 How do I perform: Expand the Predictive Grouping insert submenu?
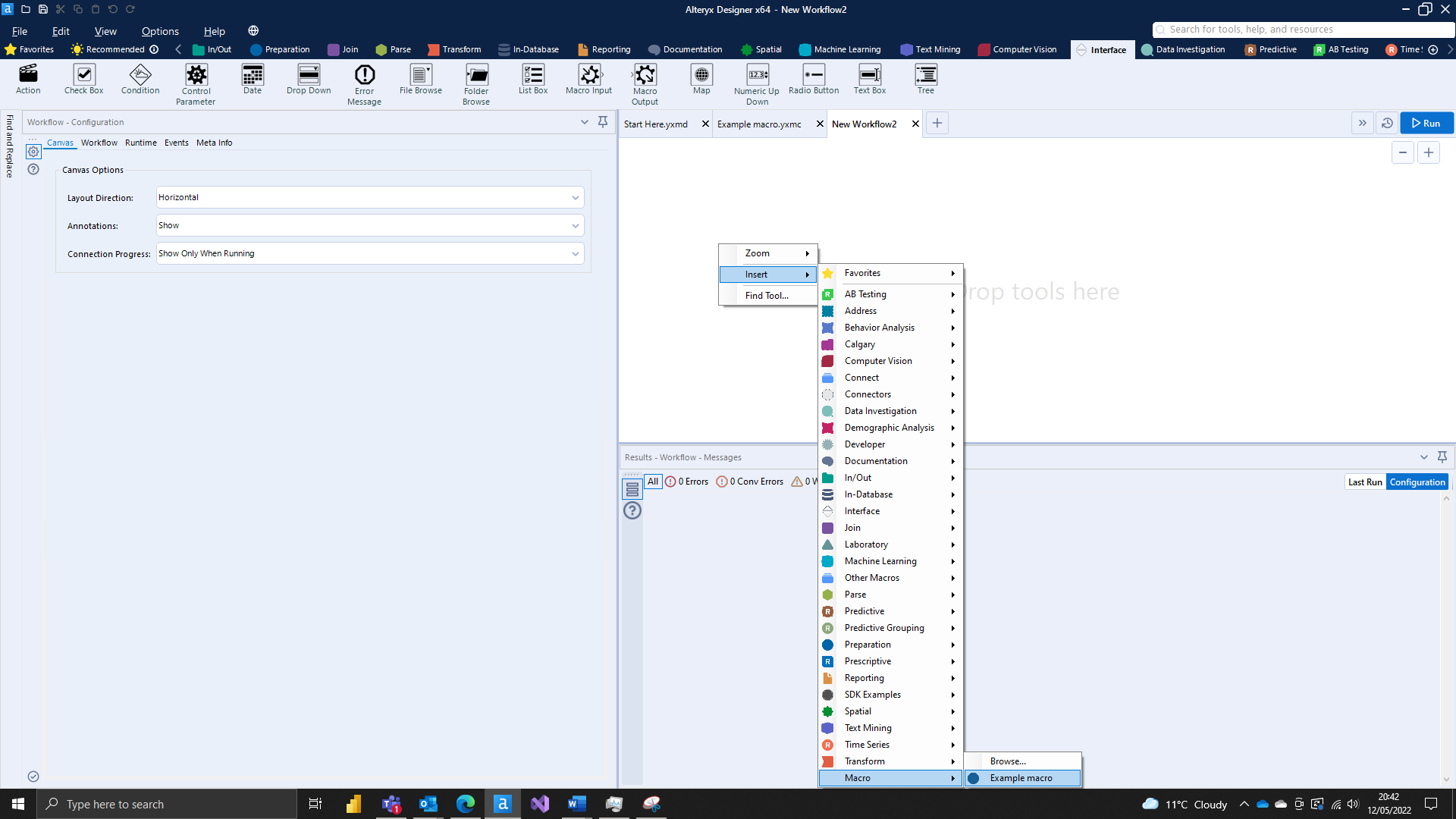click(889, 627)
